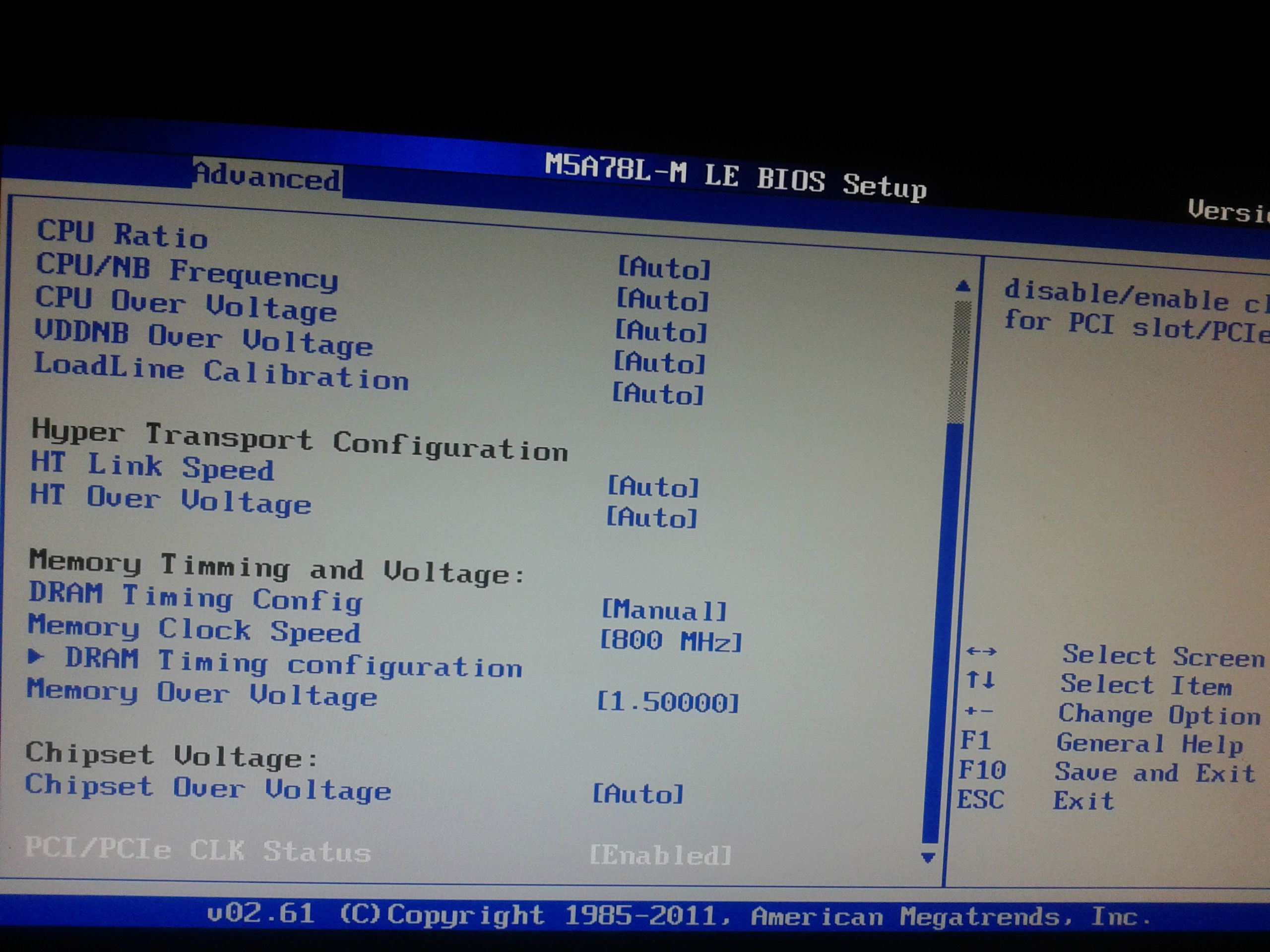Open the CPU Ratio [Auto] value
Image resolution: width=1270 pixels, height=952 pixels.
coord(664,269)
